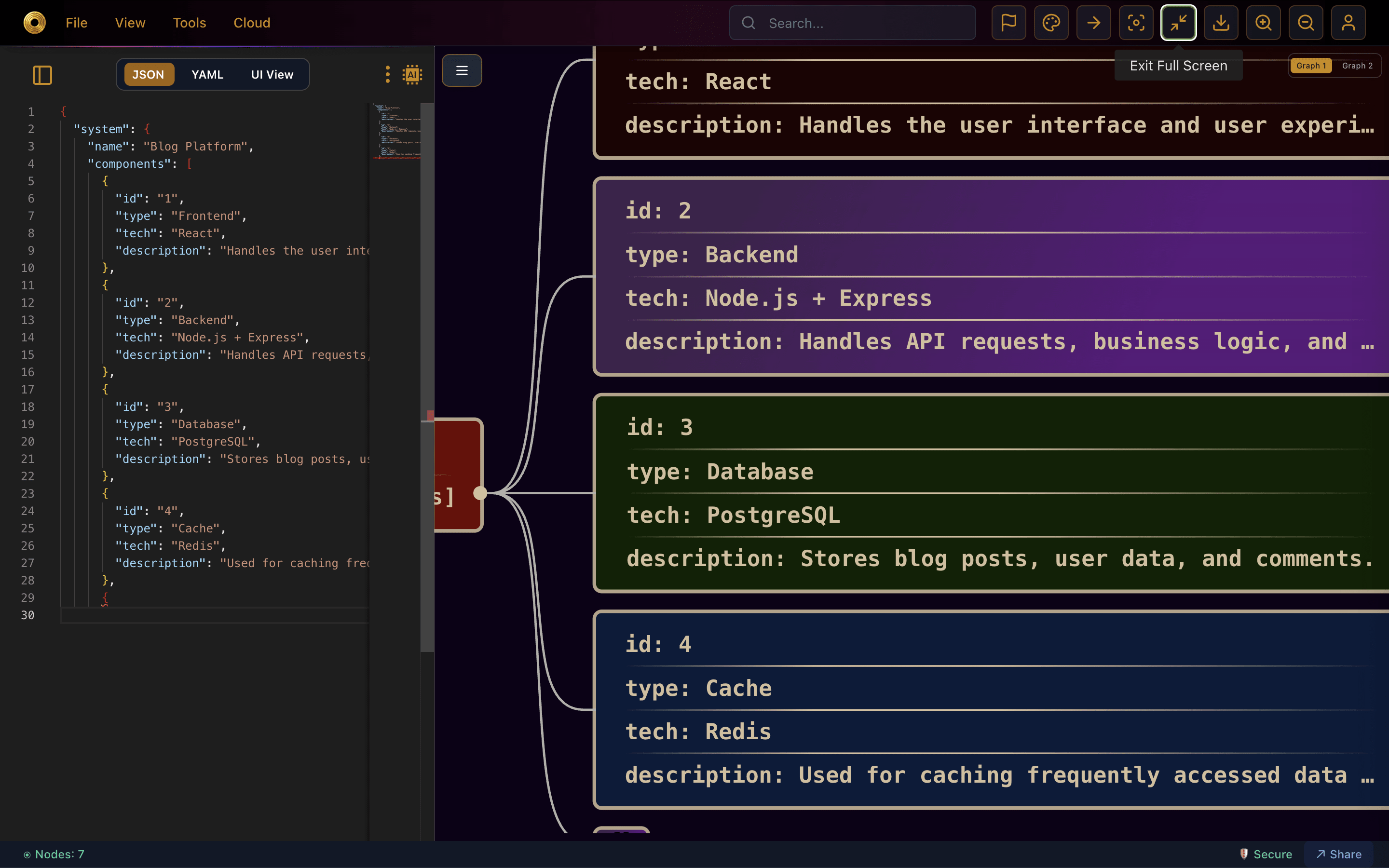This screenshot has height=868, width=1389.
Task: Select Graph 2 toggle
Action: point(1358,66)
